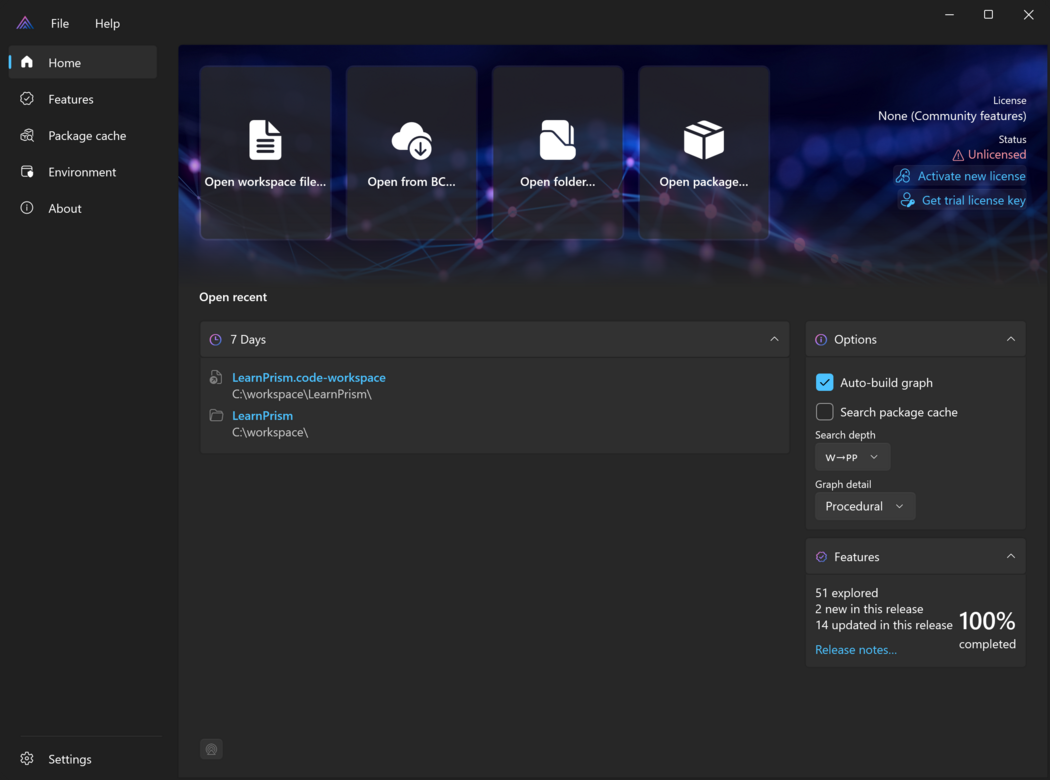Maximize the application window
This screenshot has width=1050, height=780.
point(988,15)
